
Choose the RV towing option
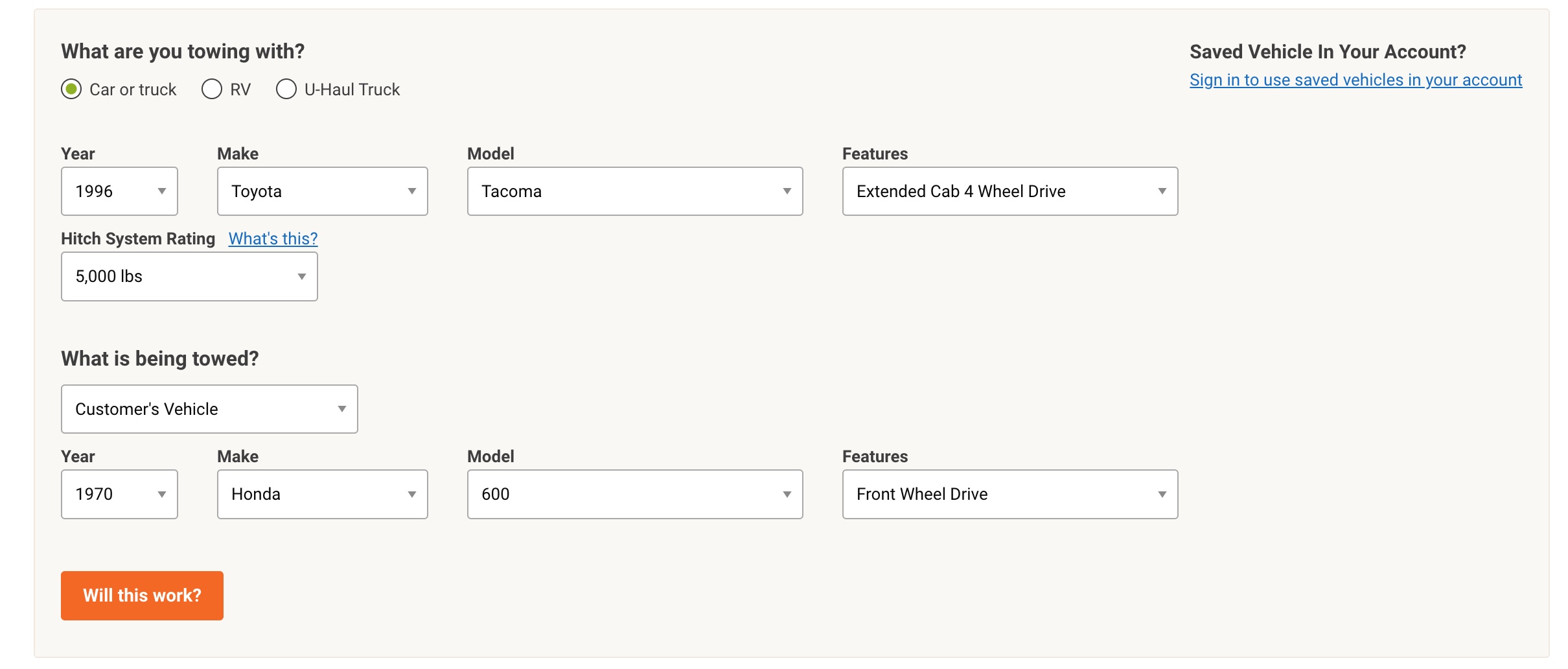point(212,89)
